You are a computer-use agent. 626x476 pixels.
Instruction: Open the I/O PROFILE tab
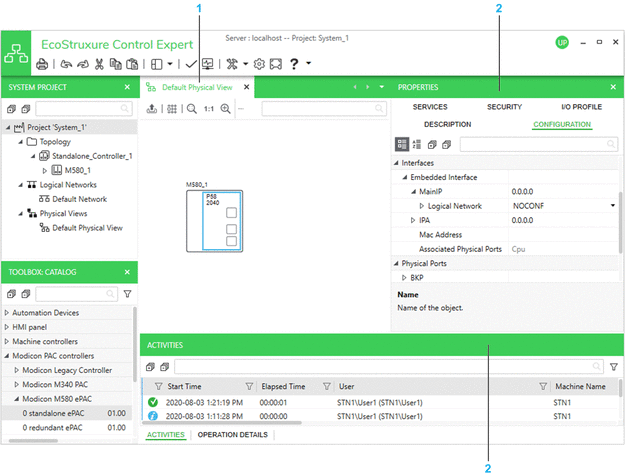coord(581,107)
